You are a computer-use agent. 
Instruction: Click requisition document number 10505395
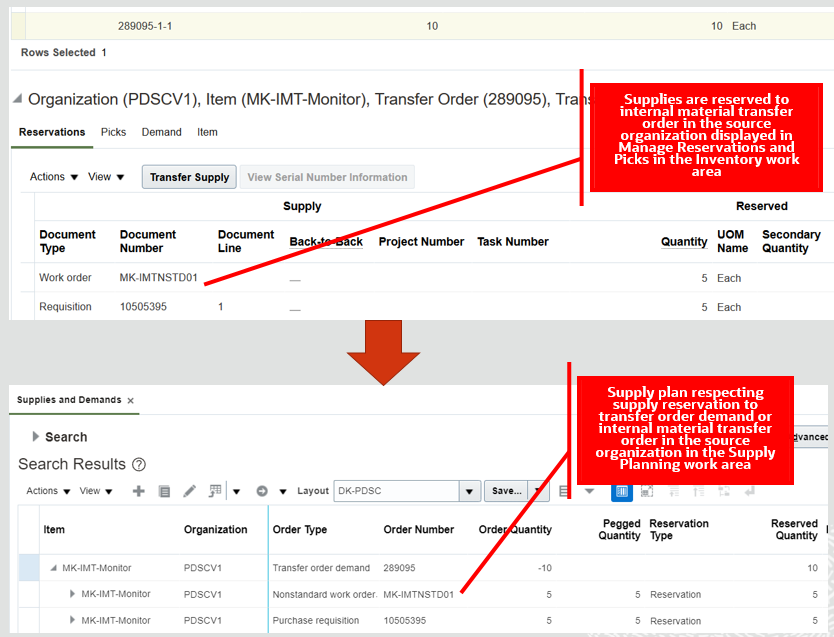click(143, 307)
